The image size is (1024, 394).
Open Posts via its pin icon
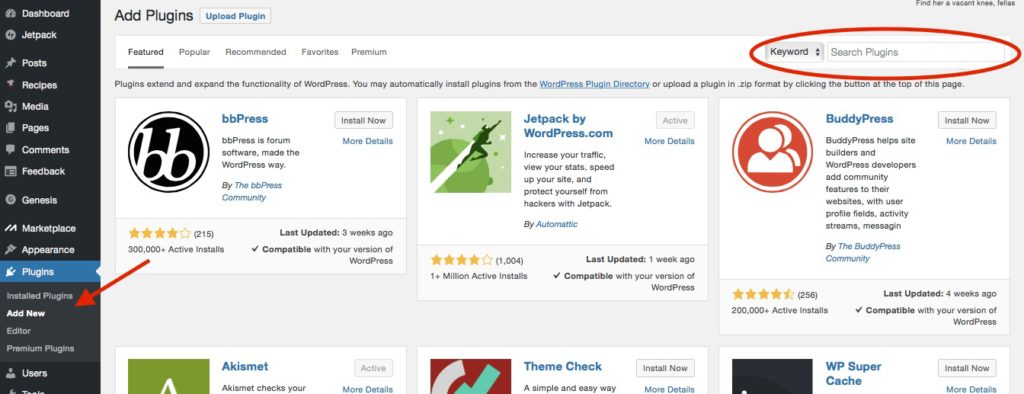point(10,63)
